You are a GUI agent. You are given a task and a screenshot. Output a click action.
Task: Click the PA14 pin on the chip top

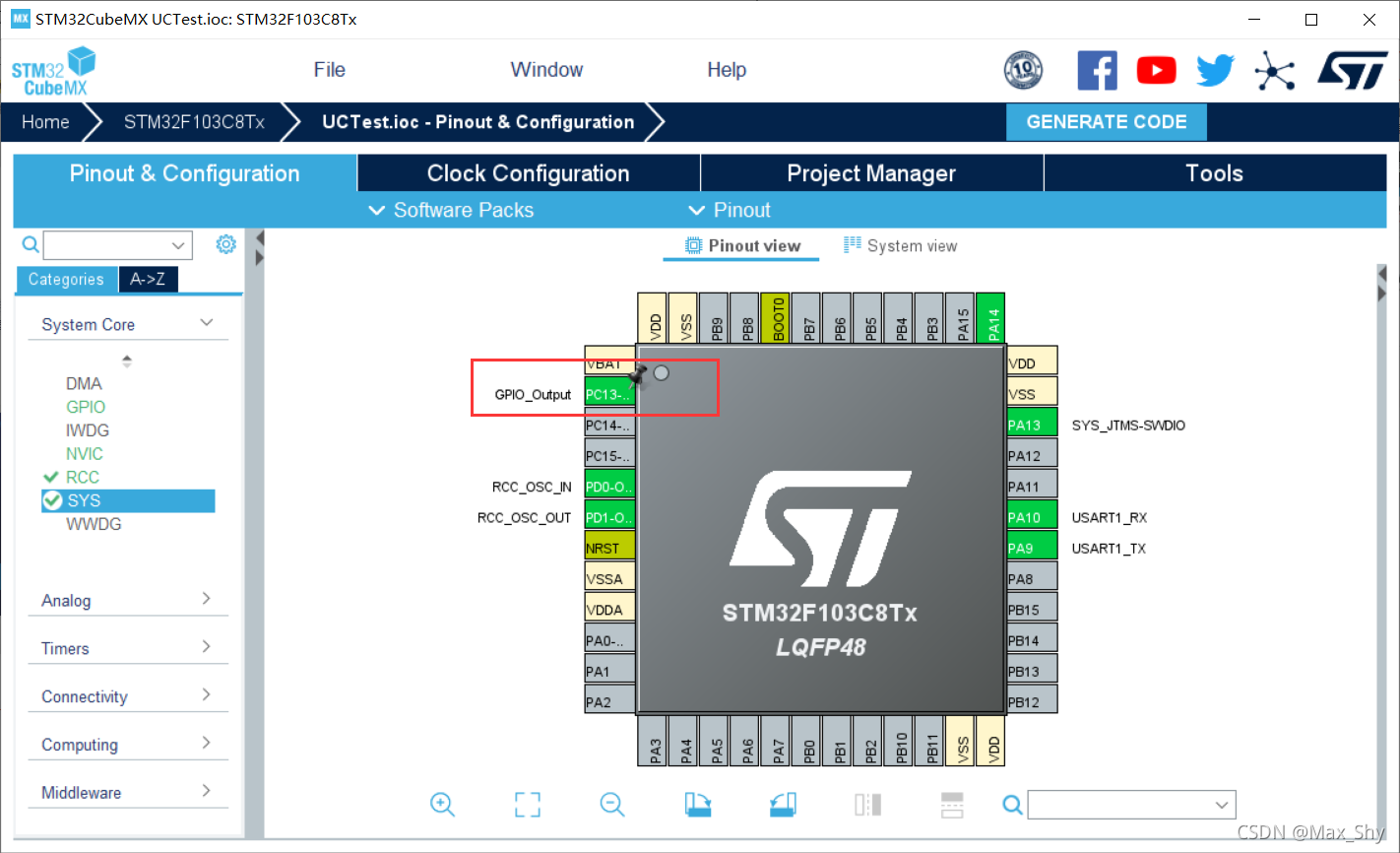(x=990, y=318)
